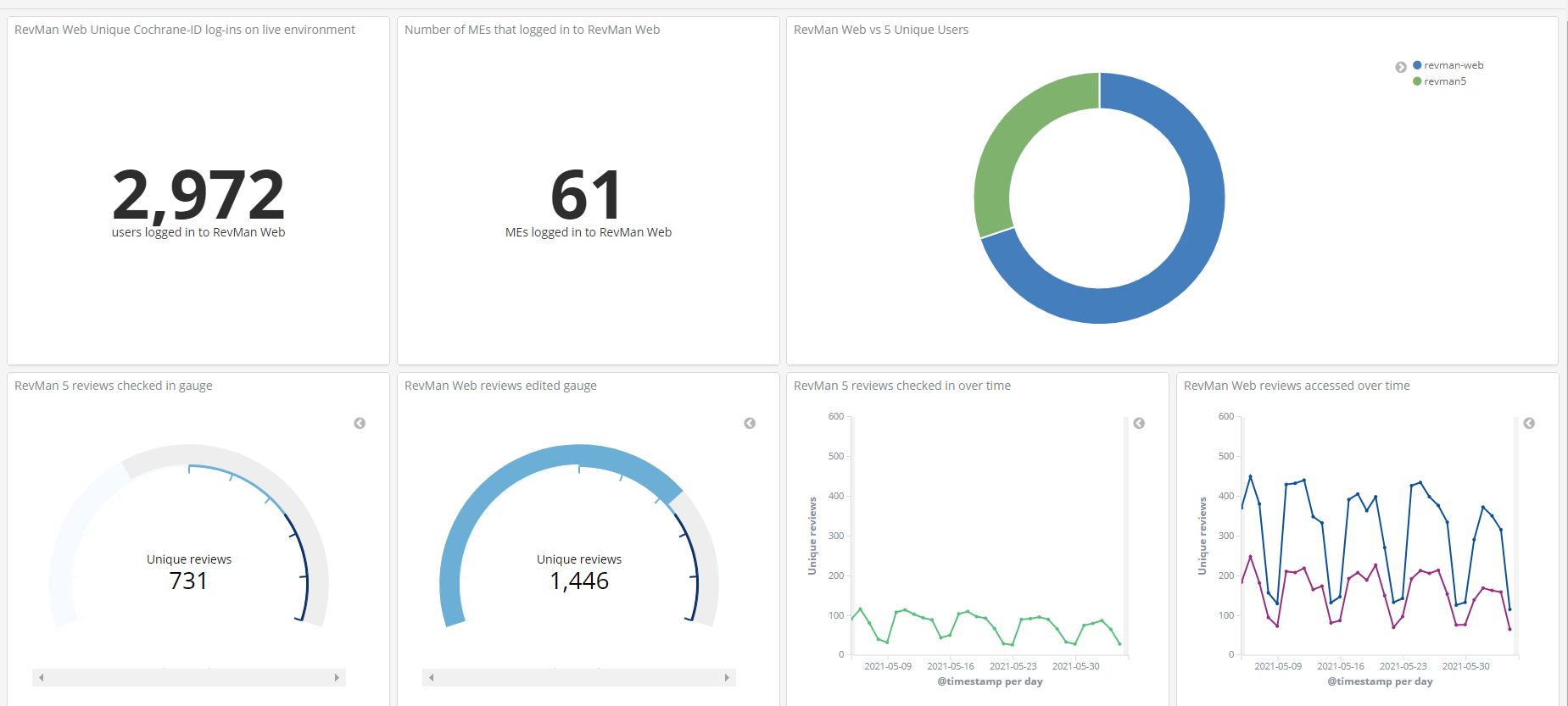Click the 1,446 unique reviews gauge value
1568x706 pixels.
pyautogui.click(x=579, y=581)
